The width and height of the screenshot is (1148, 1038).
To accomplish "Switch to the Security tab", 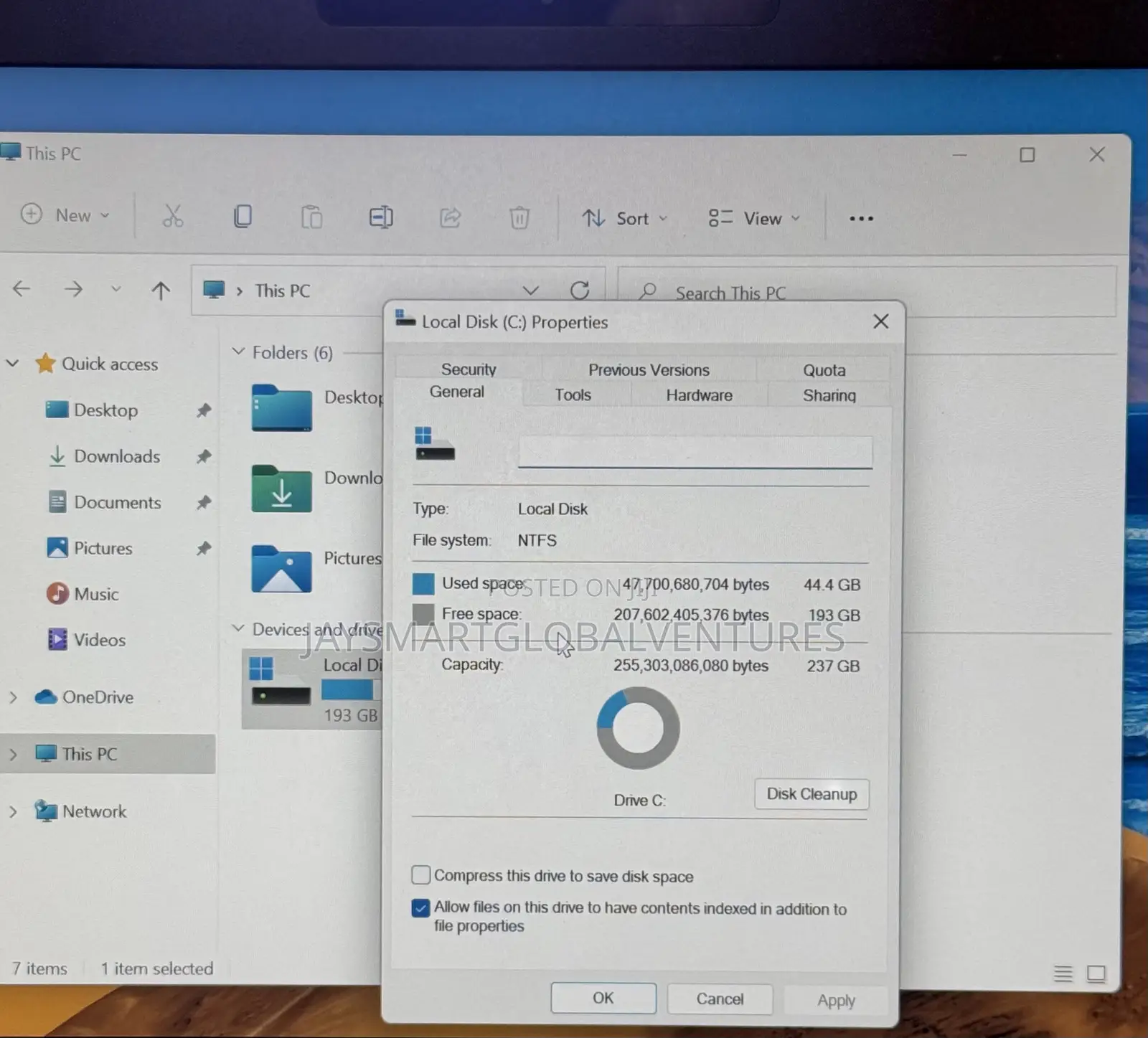I will (469, 369).
